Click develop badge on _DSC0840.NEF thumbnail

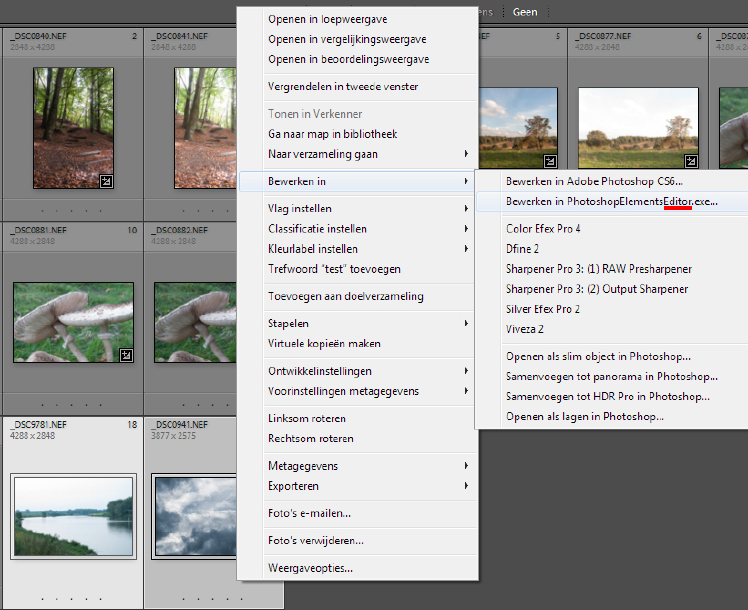tap(106, 181)
